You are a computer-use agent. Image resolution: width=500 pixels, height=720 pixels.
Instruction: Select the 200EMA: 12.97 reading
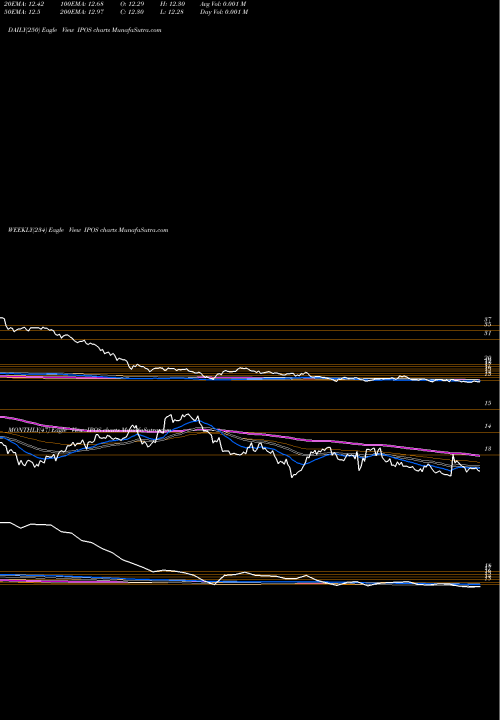coord(82,12)
